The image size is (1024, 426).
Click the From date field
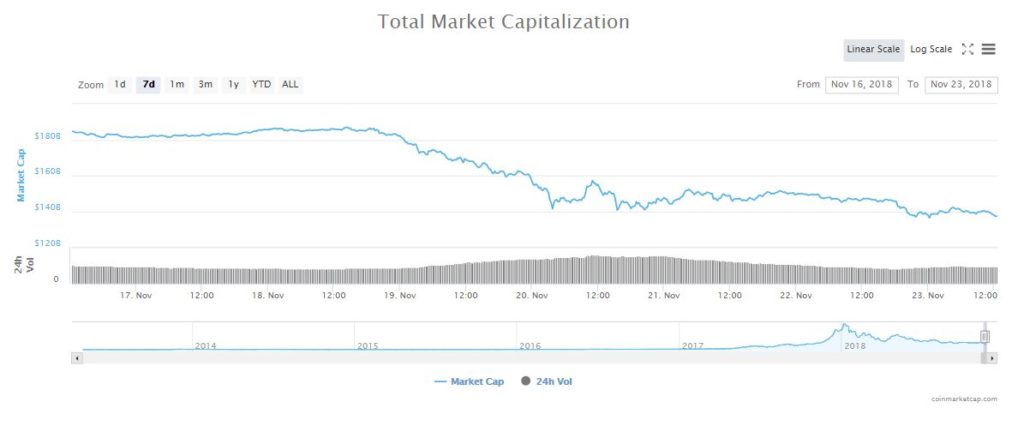tap(862, 84)
